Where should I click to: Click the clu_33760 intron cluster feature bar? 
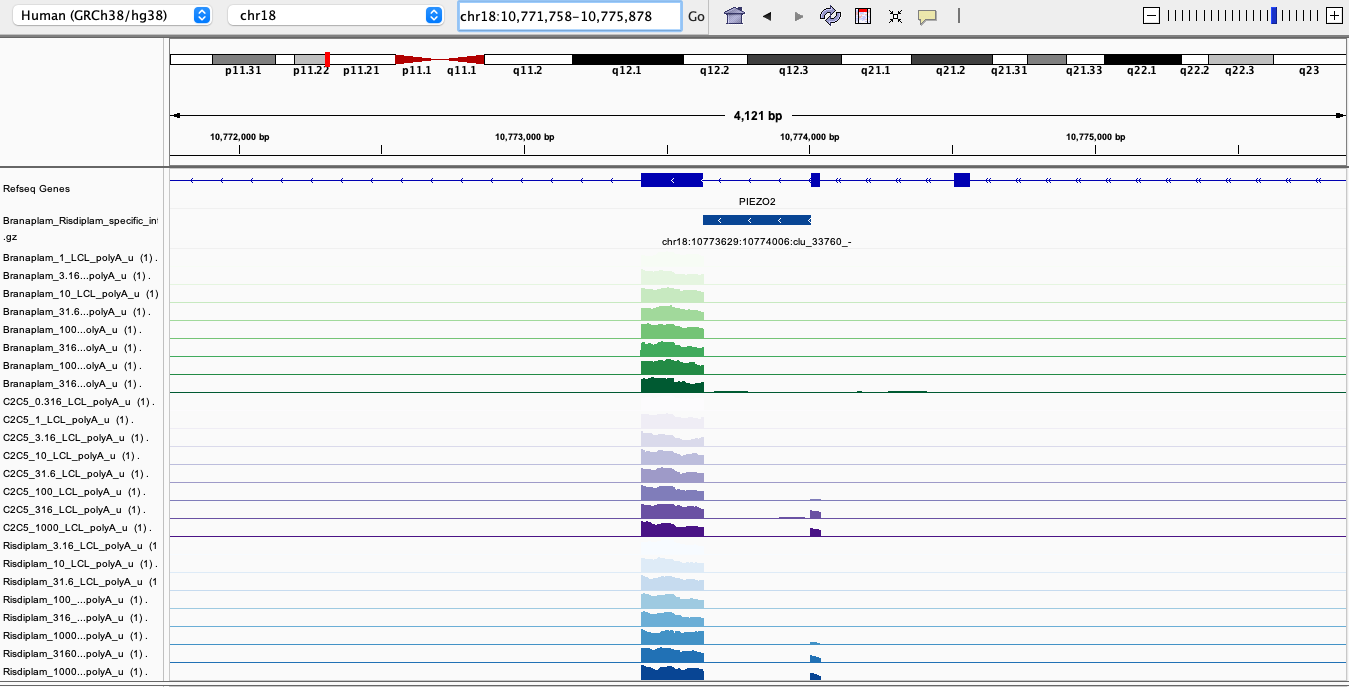click(756, 220)
